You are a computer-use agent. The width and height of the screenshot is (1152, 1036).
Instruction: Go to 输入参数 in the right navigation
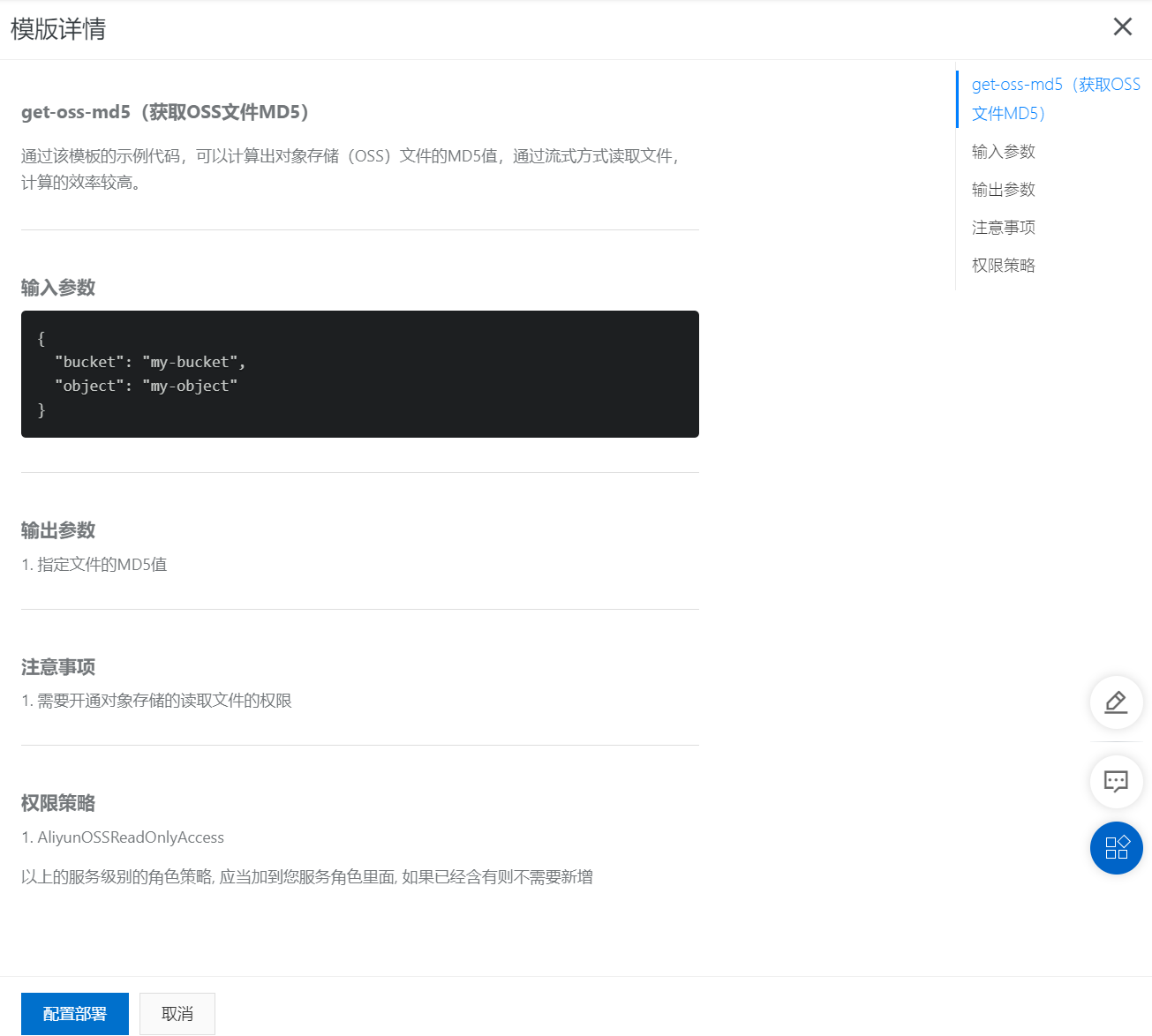coord(1004,152)
